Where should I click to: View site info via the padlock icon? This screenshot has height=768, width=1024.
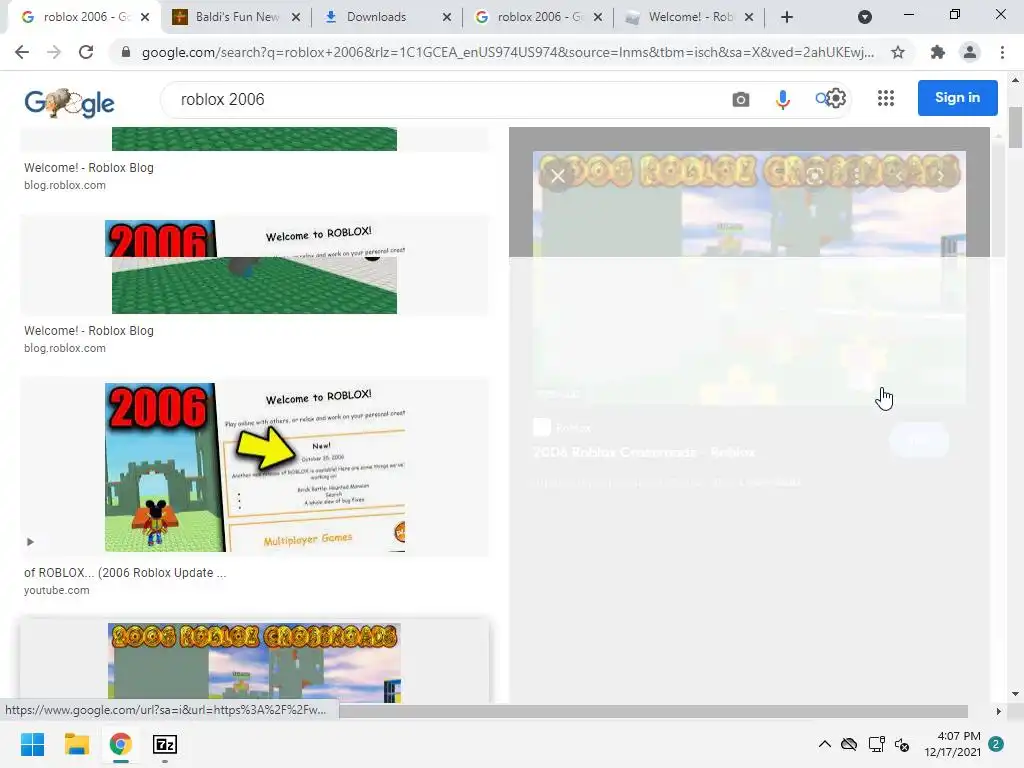tap(126, 52)
